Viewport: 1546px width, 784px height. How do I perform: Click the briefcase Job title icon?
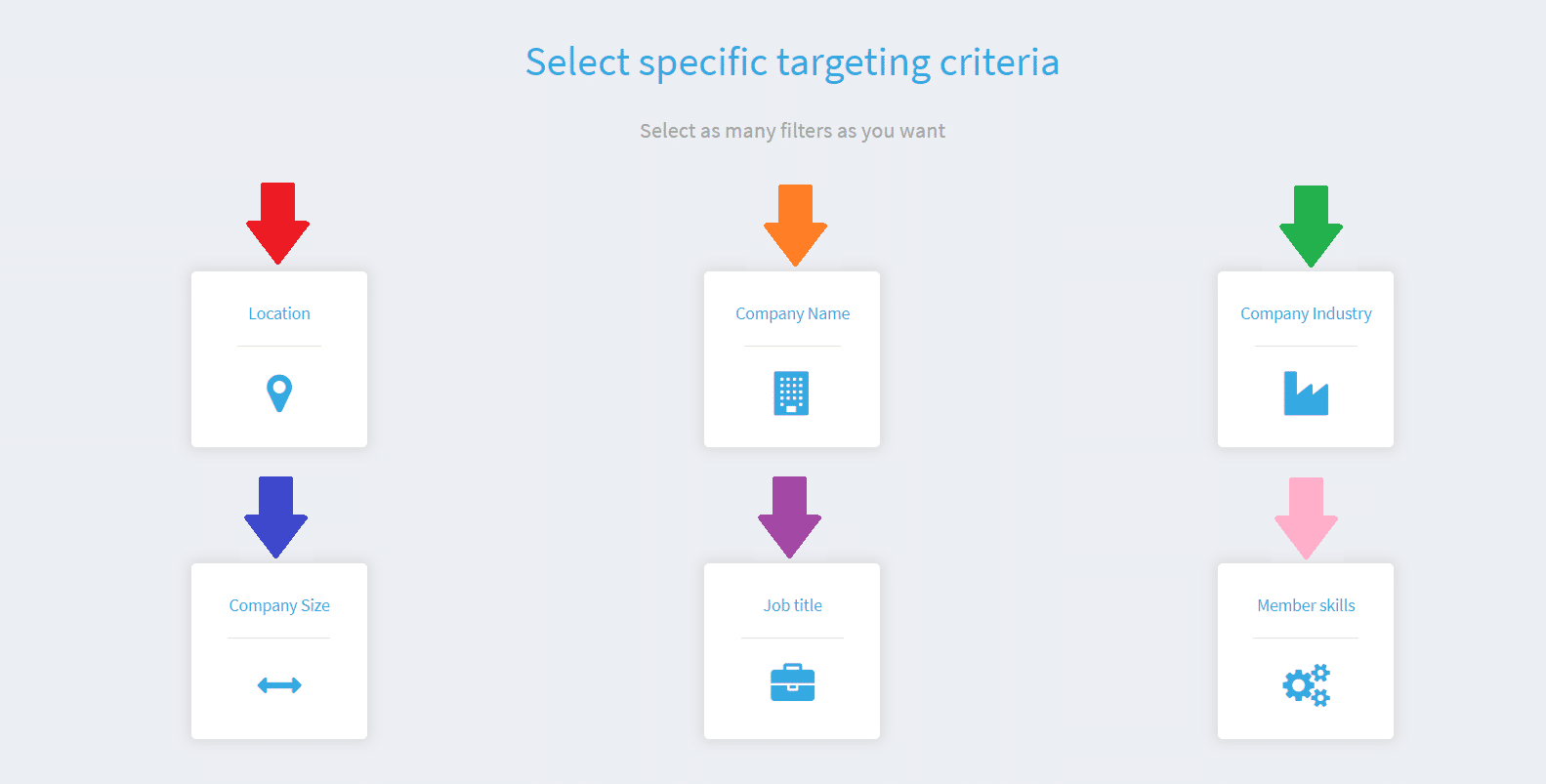[x=792, y=682]
